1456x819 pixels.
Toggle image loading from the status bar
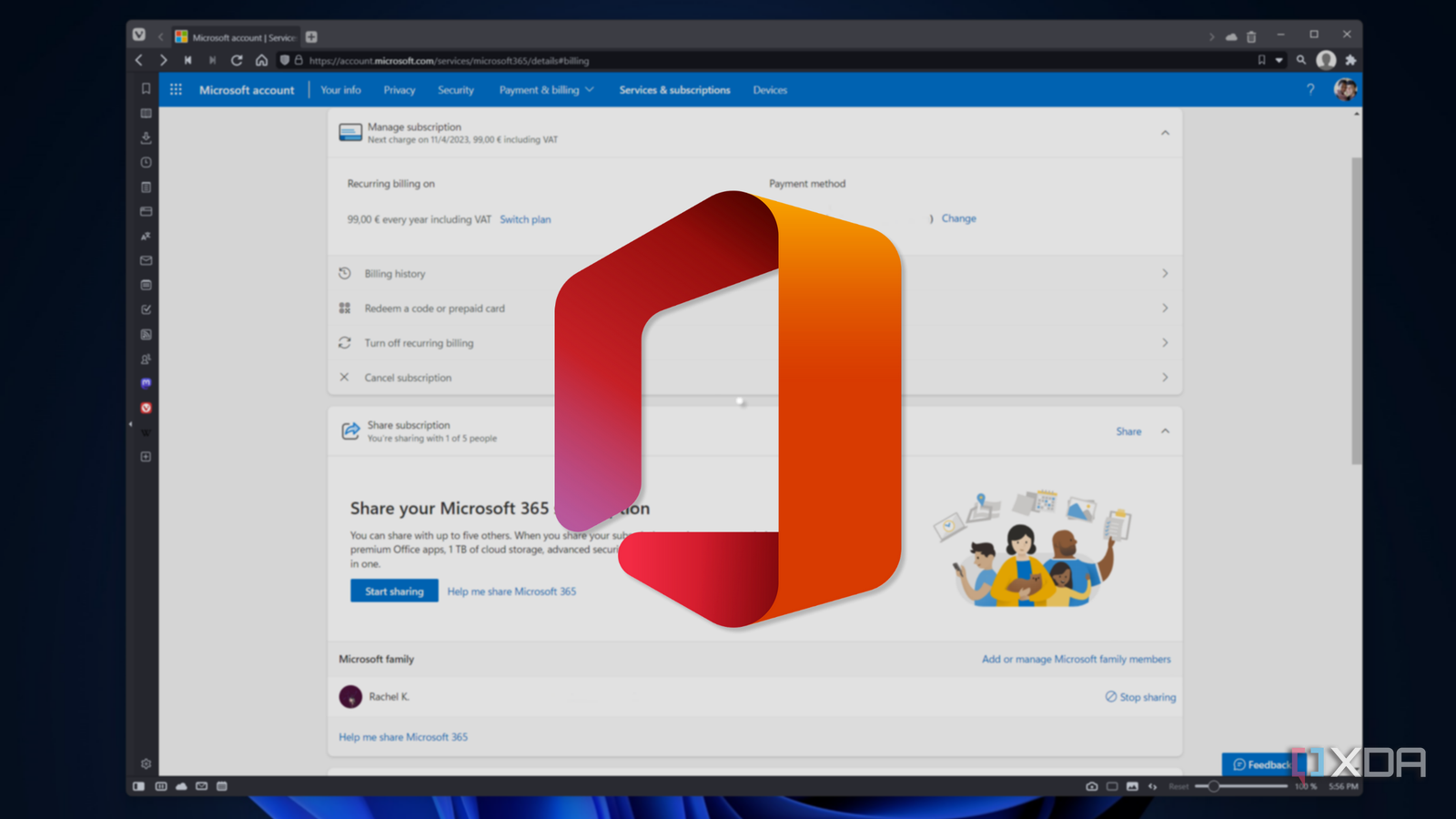click(1133, 785)
